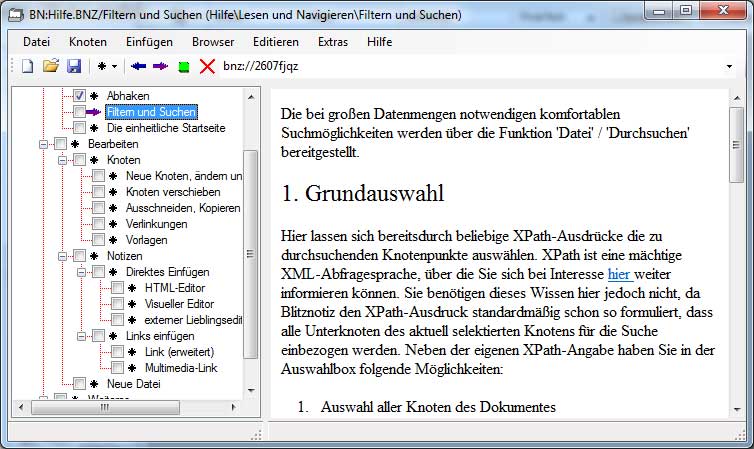Click the asterisk icon beside Knoten verschieben
Screen dimensions: 754x449
113,192
